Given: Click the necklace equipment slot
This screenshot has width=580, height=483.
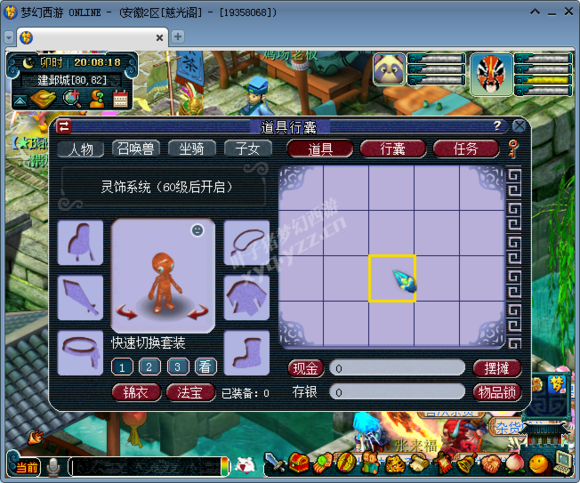Looking at the screenshot, I should click(x=247, y=242).
